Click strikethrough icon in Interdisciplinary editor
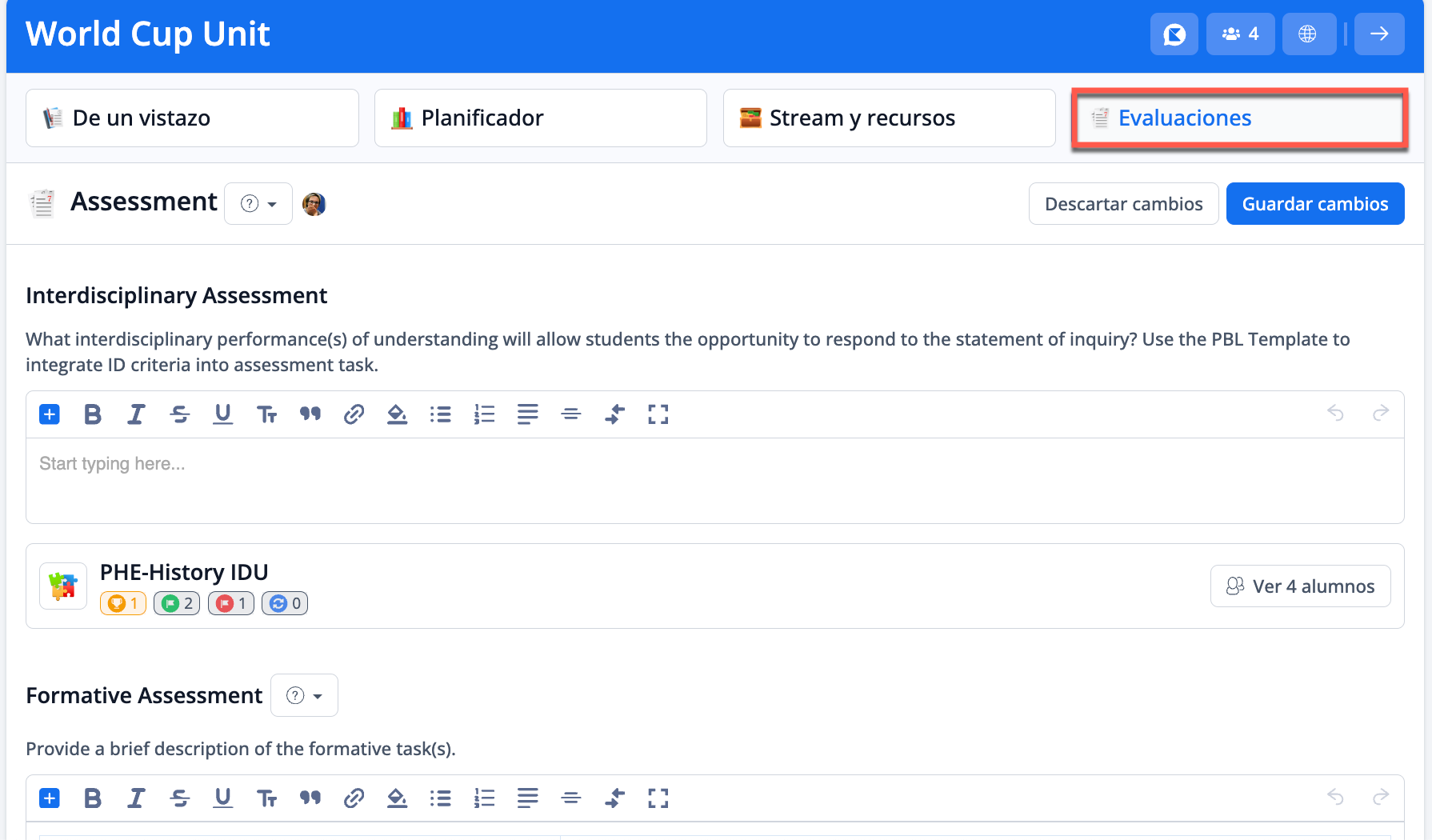Image resolution: width=1432 pixels, height=840 pixels. (179, 414)
